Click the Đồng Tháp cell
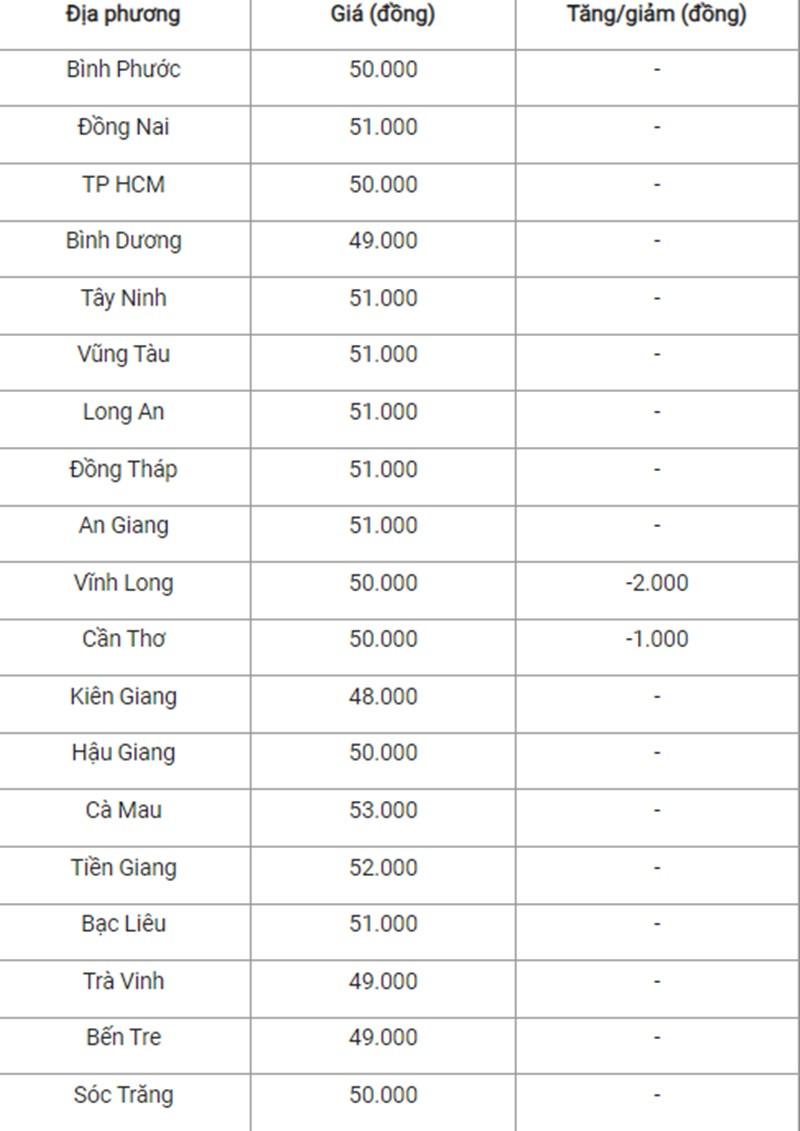Screen dimensions: 800x1131 click(123, 469)
